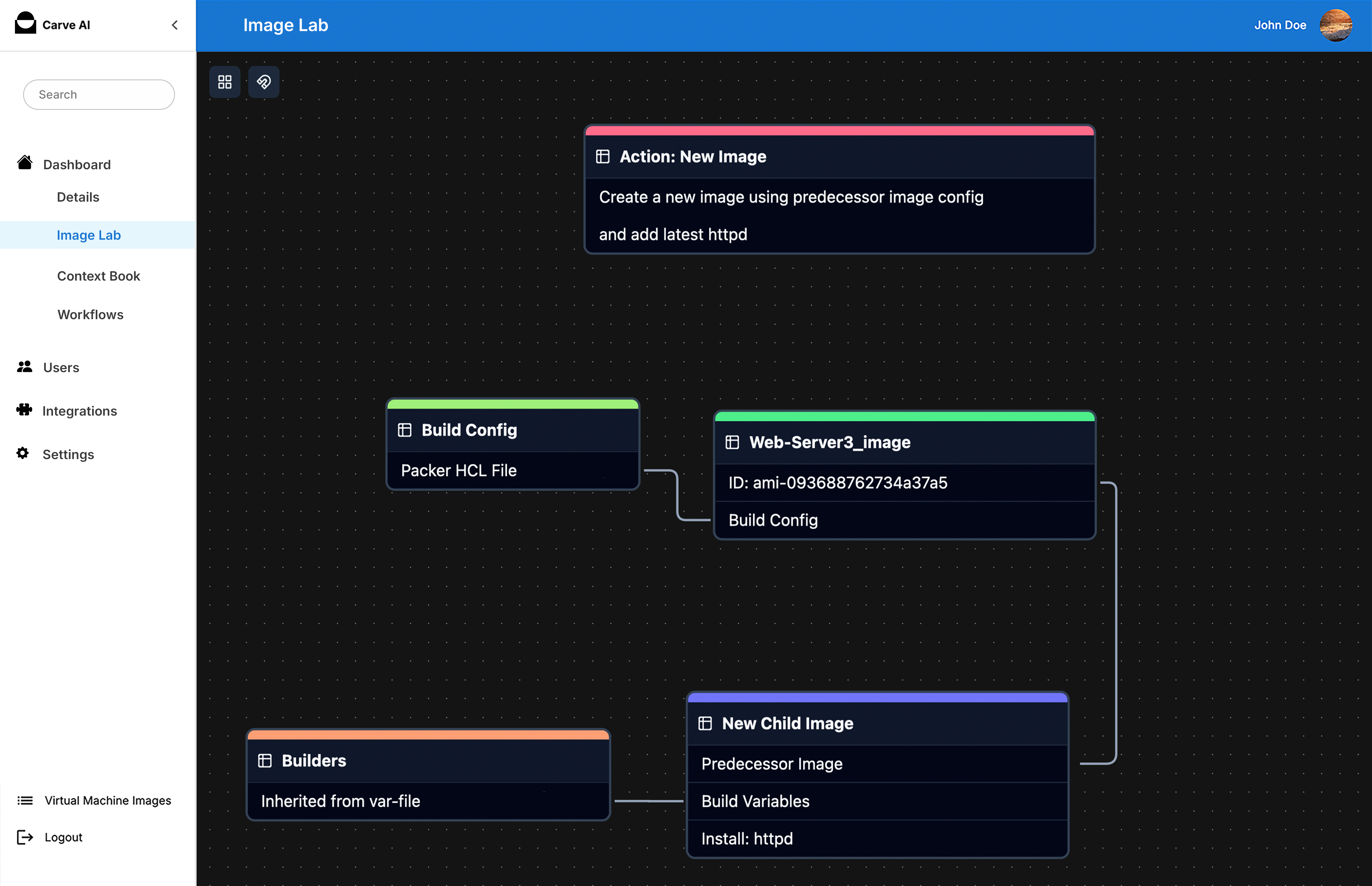
Task: Click the table icon on New Child Image node
Action: (x=705, y=723)
